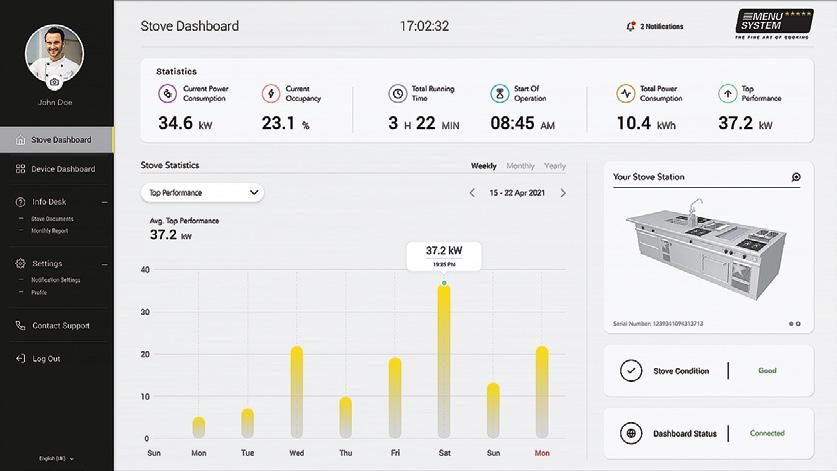Screen dimensions: 837x471
Task: Switch to Monthly tab
Action: point(520,166)
